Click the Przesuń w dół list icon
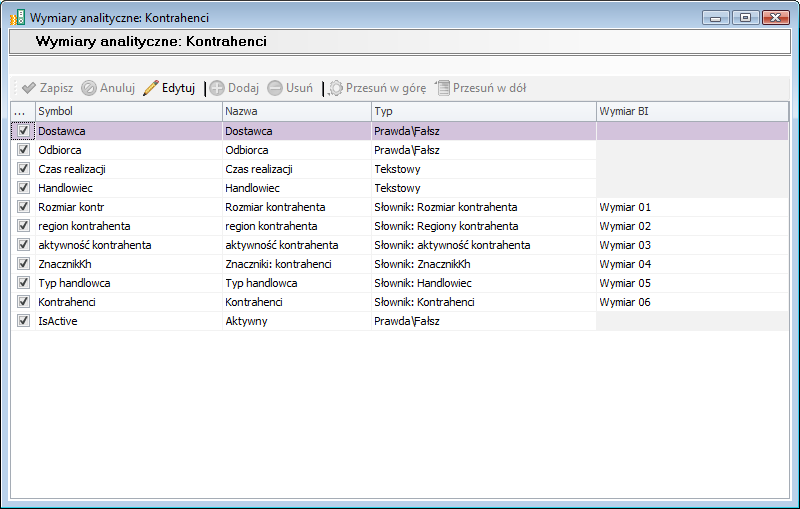The image size is (800, 509). click(x=442, y=88)
